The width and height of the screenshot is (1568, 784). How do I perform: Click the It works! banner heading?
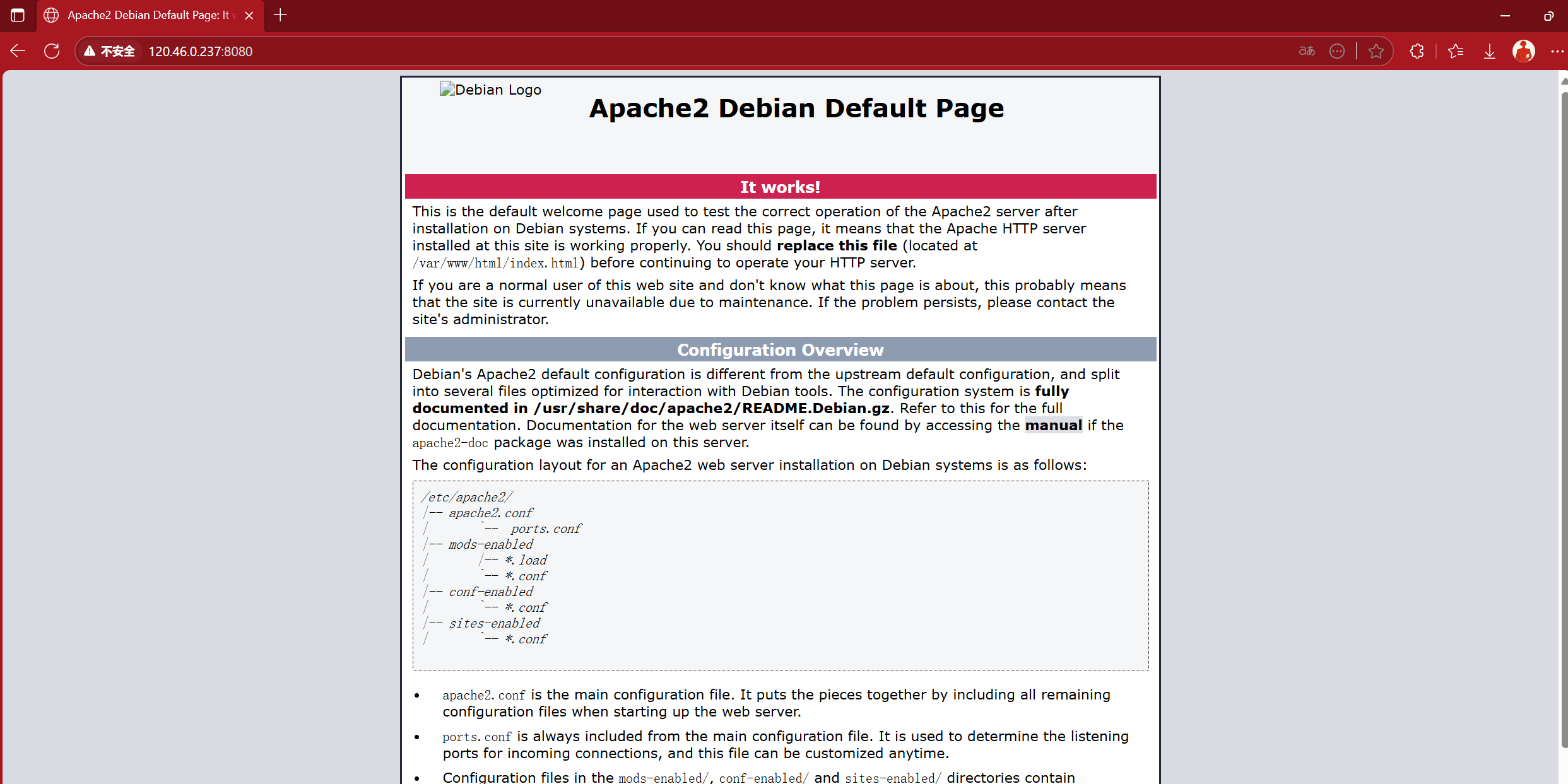point(780,187)
